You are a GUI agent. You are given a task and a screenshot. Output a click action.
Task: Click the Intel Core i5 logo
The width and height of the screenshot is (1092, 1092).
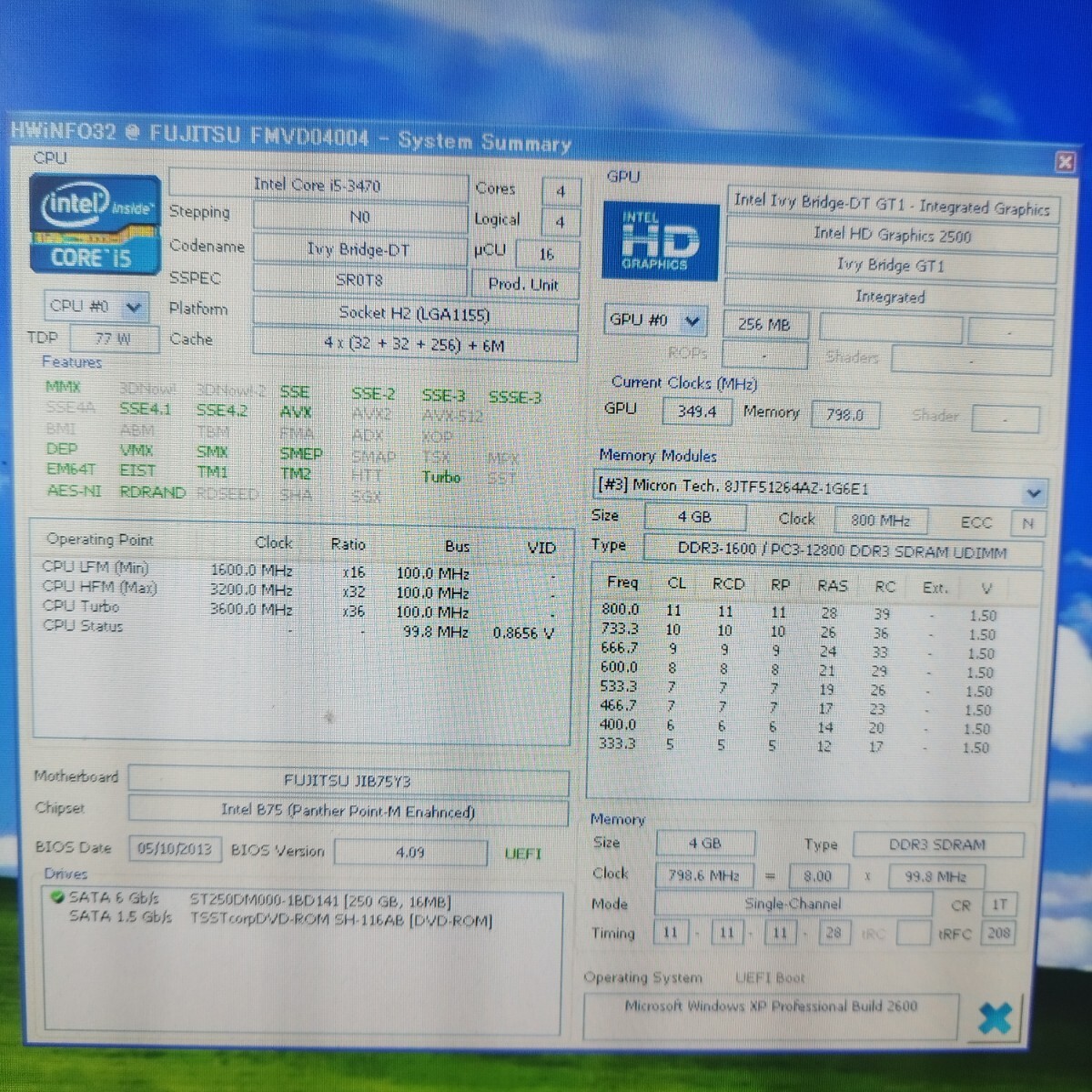pos(96,225)
